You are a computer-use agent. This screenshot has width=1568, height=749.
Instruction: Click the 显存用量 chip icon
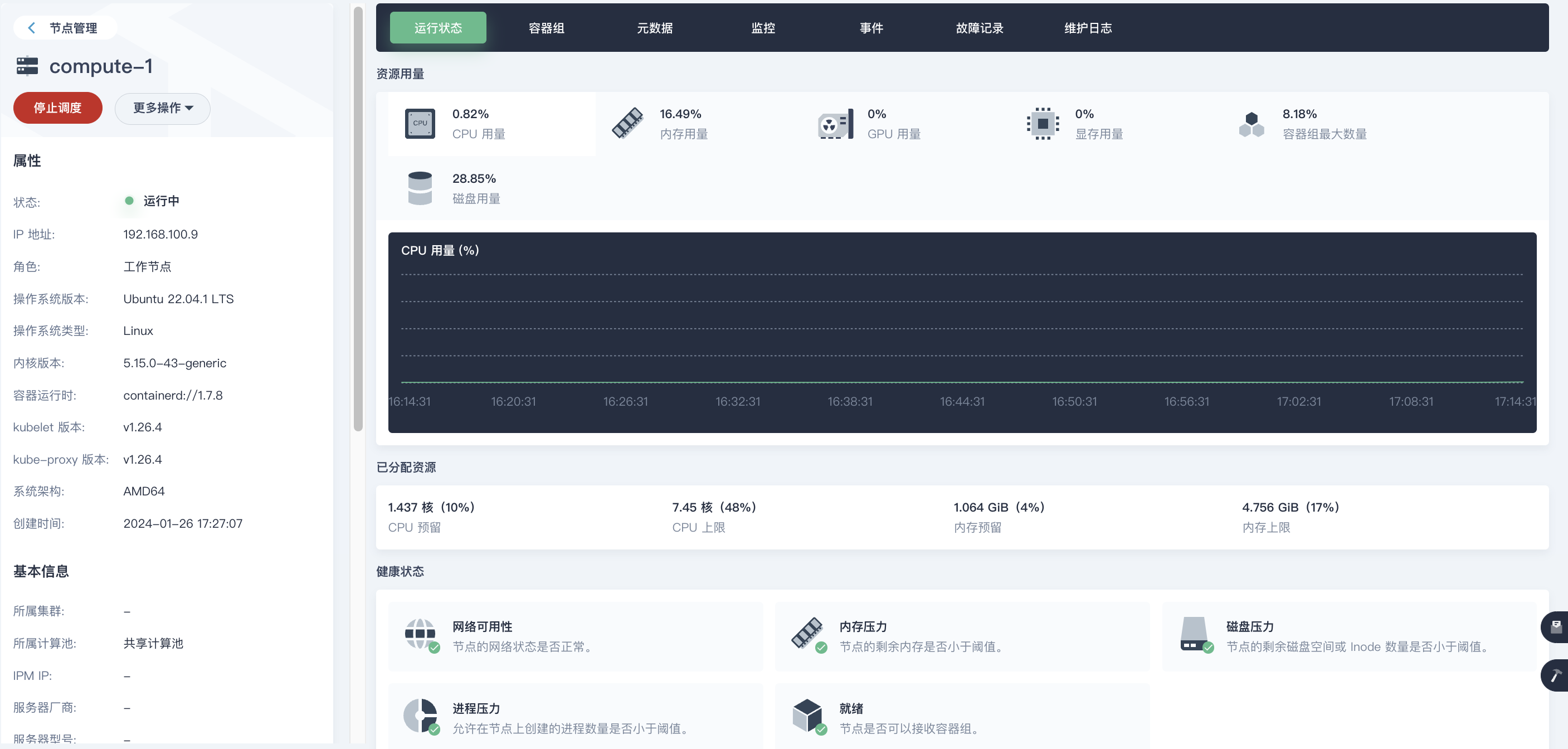pyautogui.click(x=1043, y=124)
